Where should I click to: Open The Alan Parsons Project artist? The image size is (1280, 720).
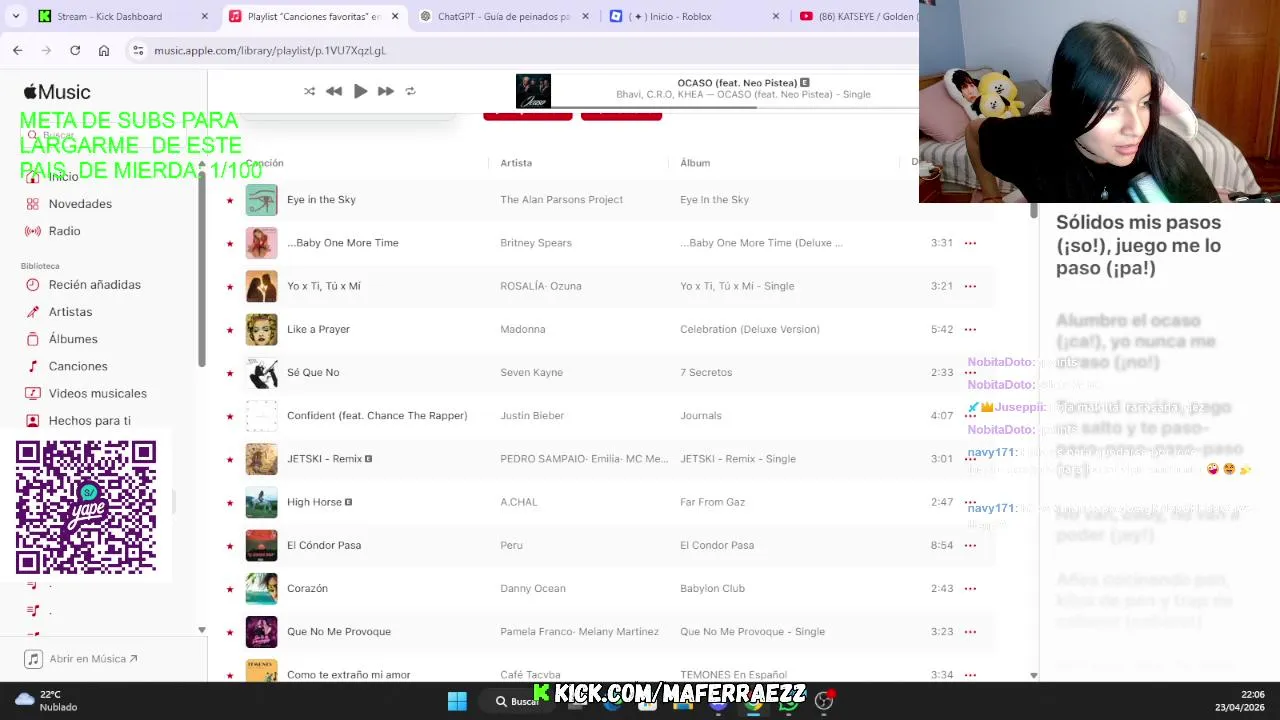pos(561,200)
